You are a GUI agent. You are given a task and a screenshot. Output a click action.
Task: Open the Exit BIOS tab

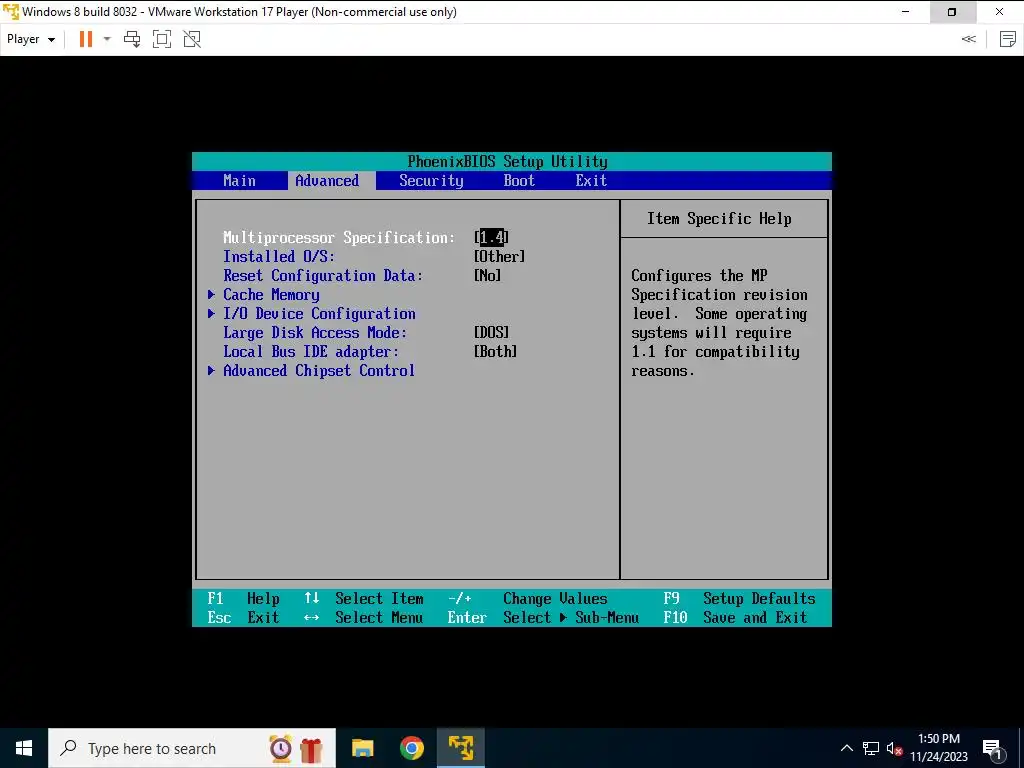coord(591,181)
